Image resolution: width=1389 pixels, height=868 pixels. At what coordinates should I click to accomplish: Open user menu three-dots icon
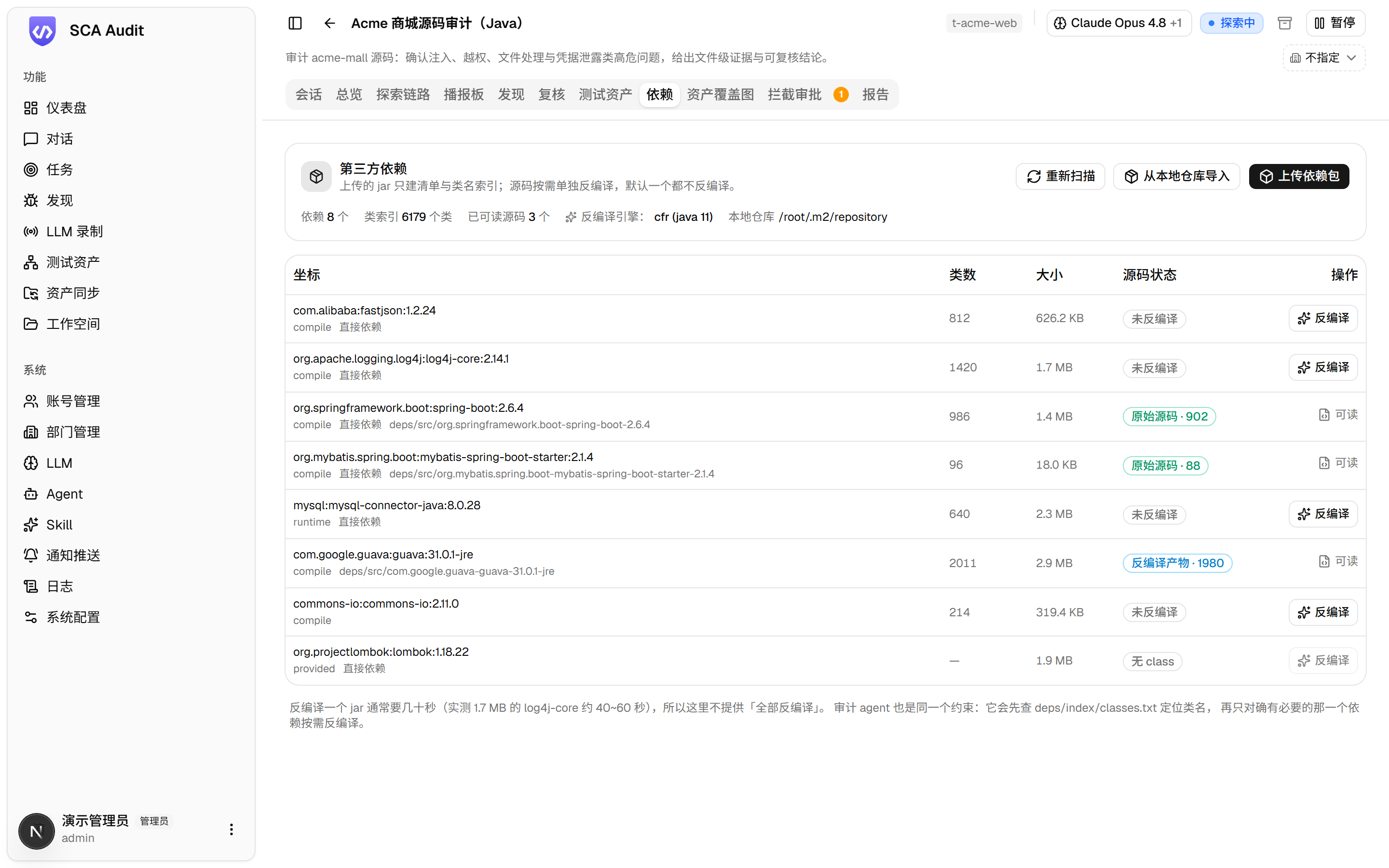point(231,829)
